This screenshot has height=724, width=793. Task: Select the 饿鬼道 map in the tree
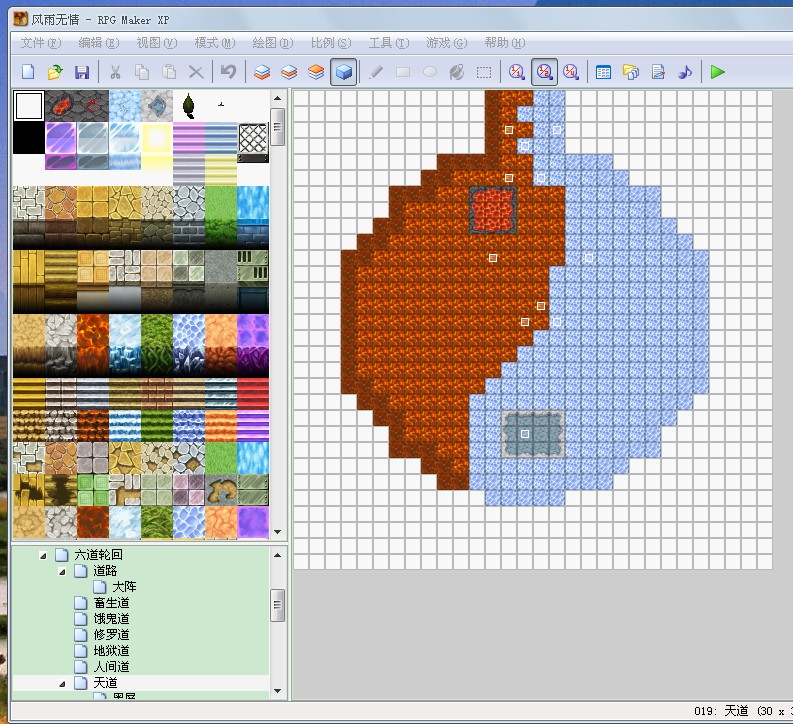(x=111, y=619)
